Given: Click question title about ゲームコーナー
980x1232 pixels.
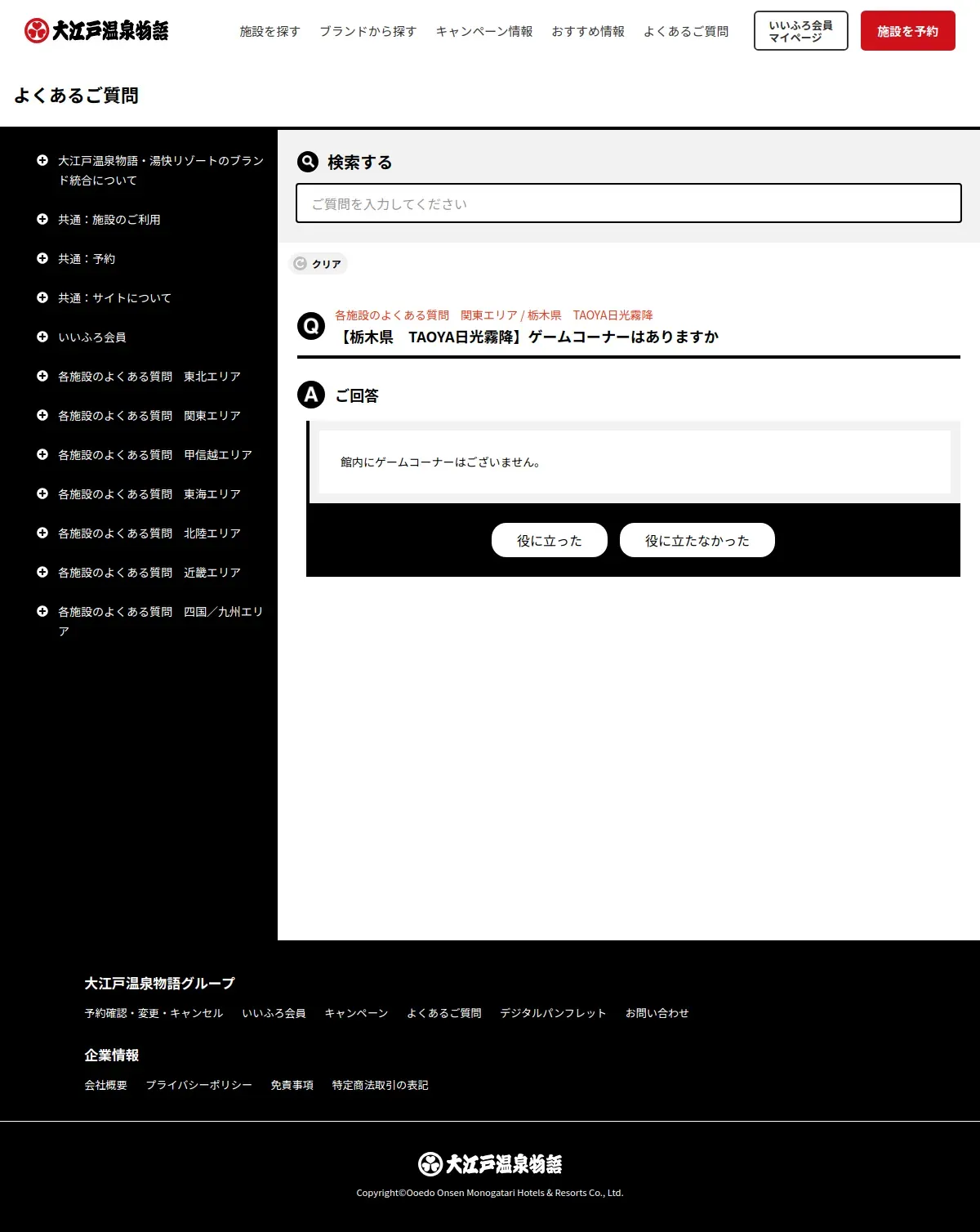Looking at the screenshot, I should (x=527, y=337).
